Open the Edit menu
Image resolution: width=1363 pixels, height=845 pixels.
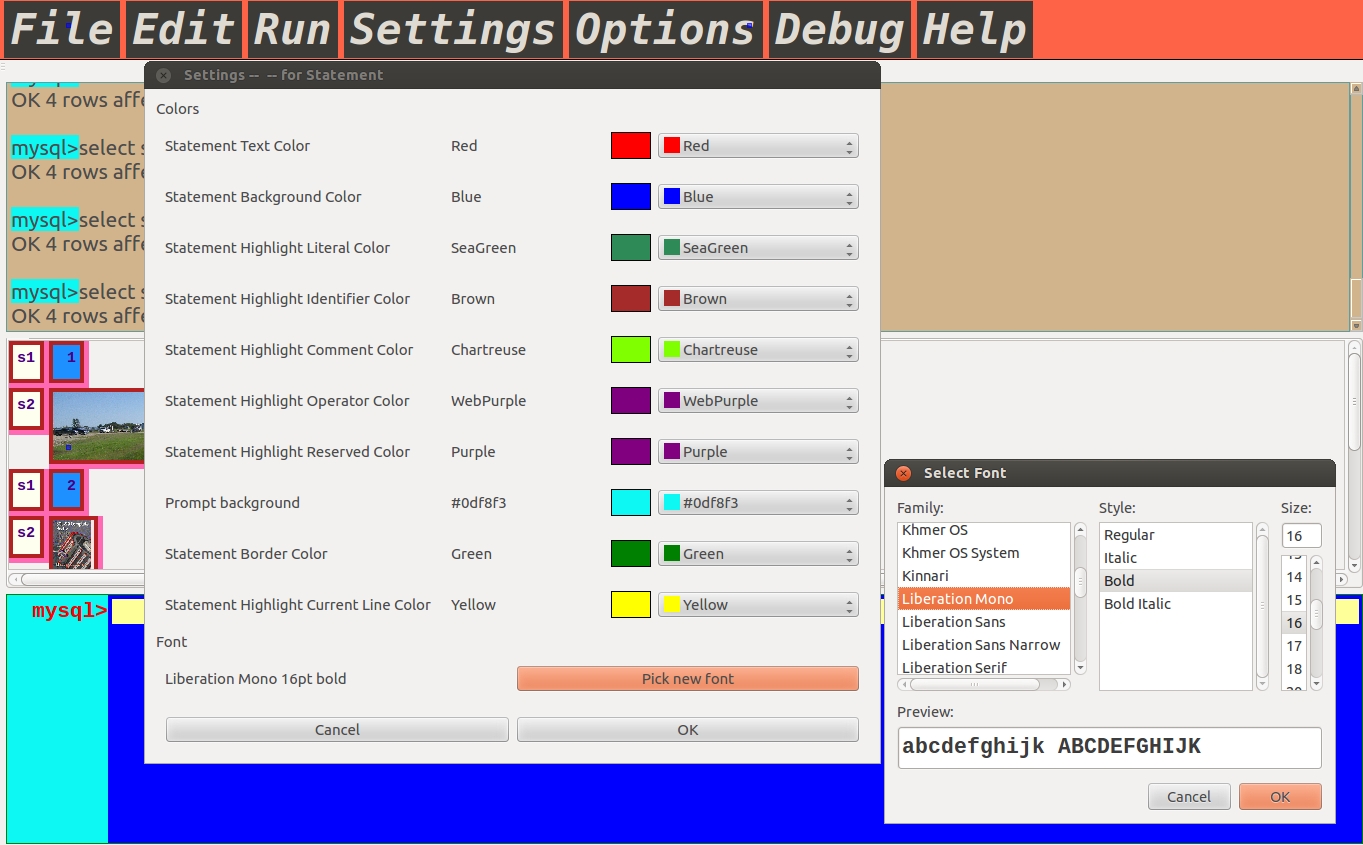(183, 29)
